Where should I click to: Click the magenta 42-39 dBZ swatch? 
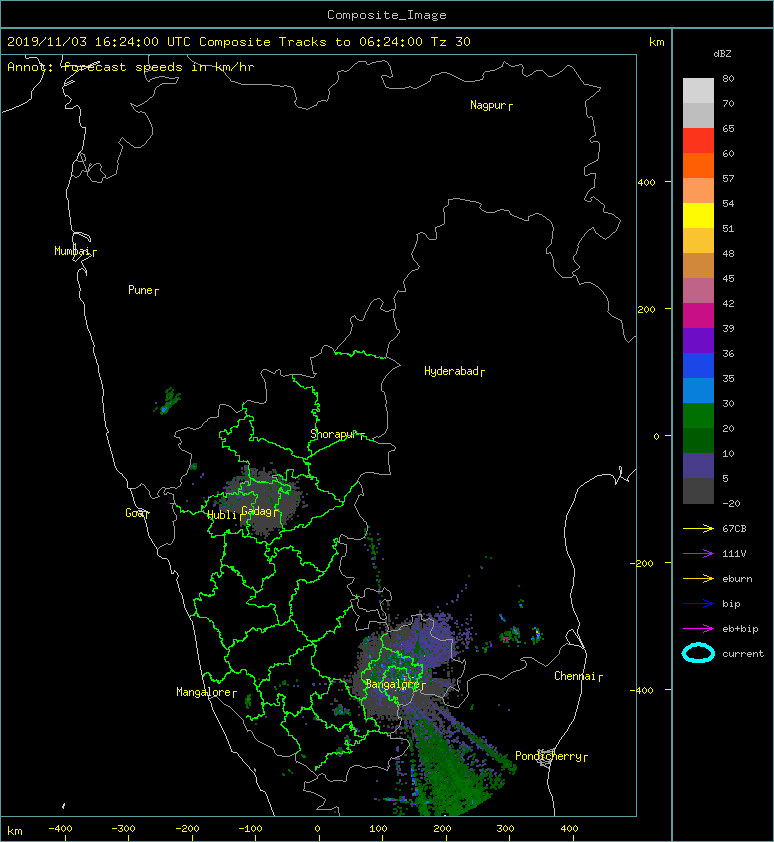pos(698,316)
